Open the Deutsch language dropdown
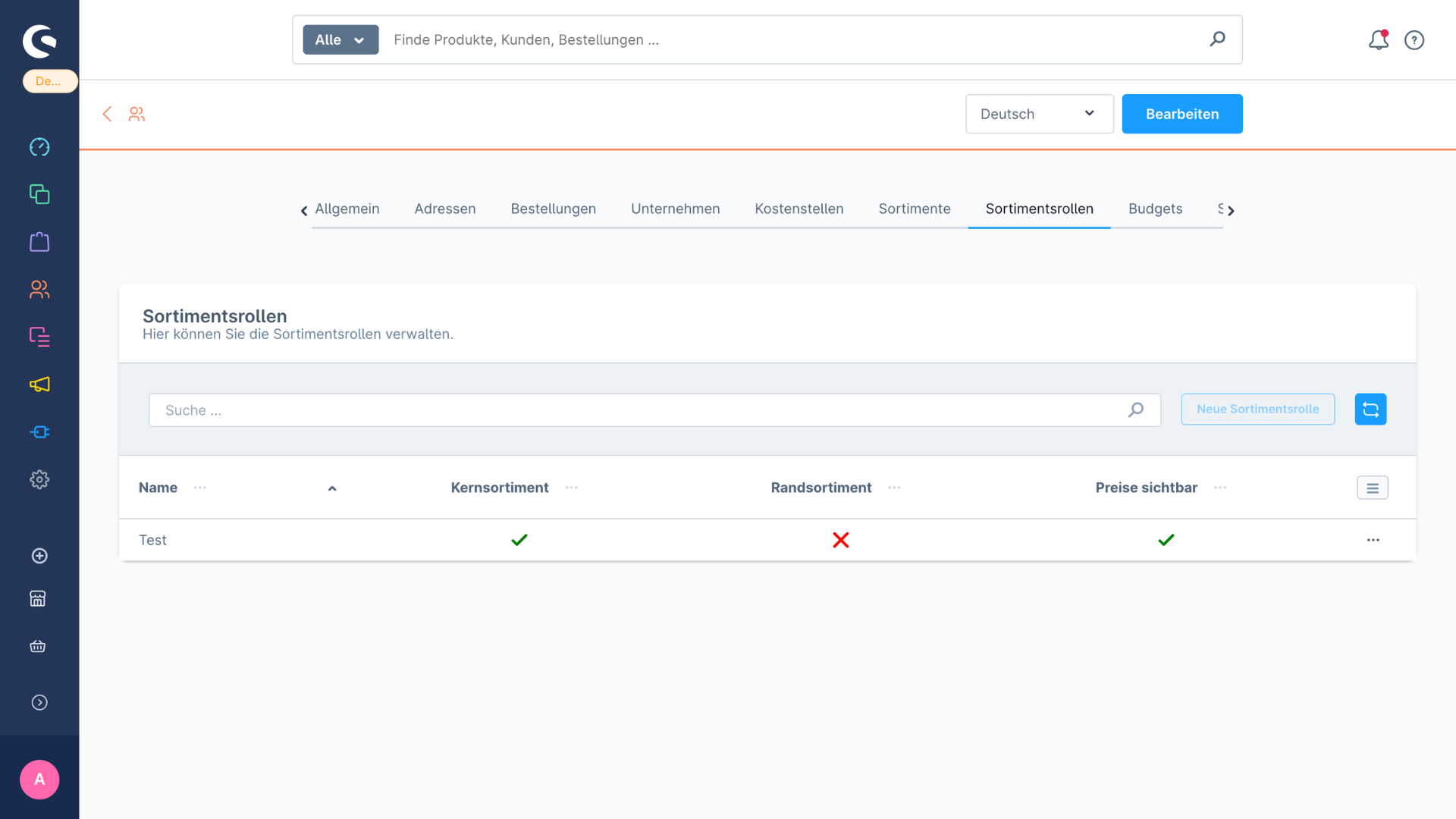This screenshot has width=1456, height=819. click(x=1039, y=114)
